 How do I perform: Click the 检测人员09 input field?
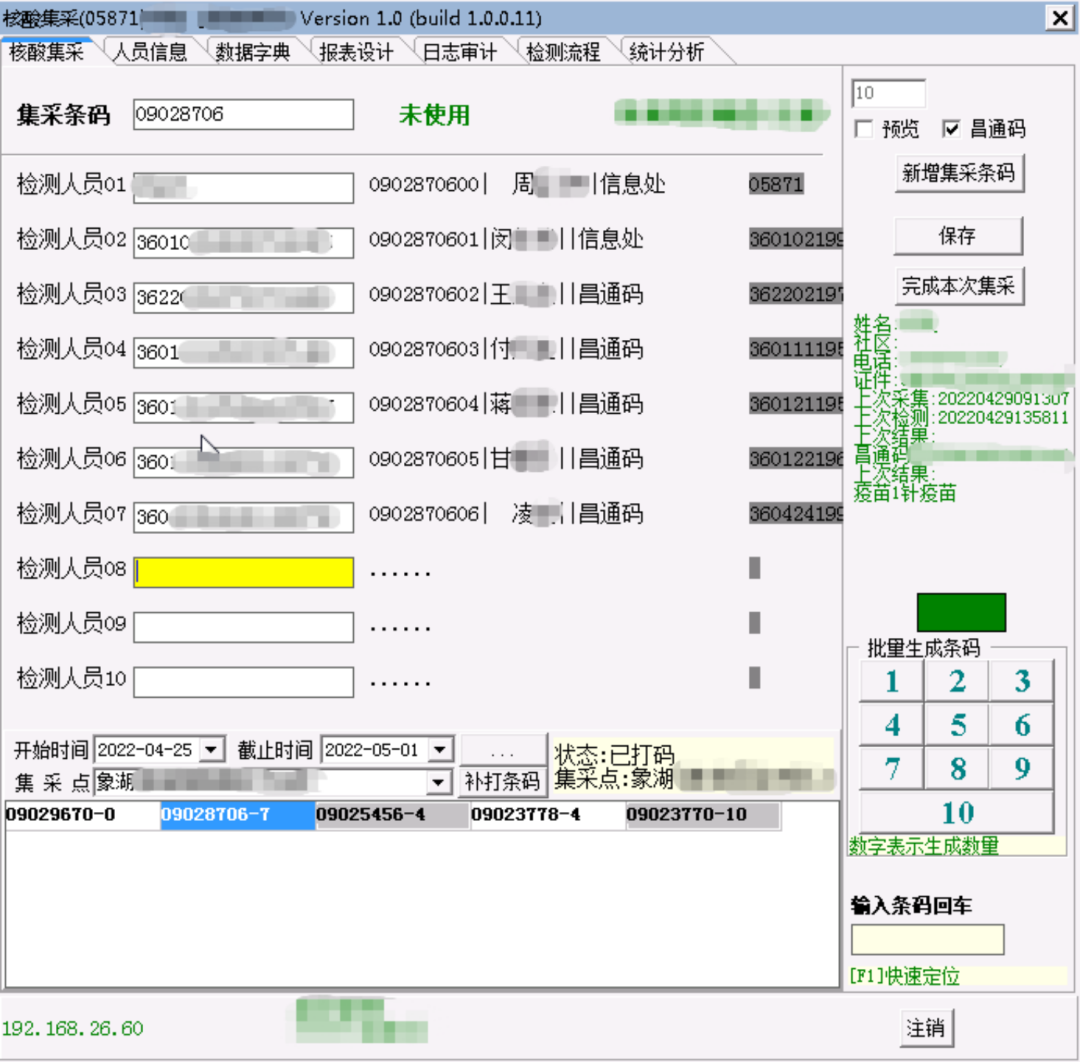pos(243,627)
